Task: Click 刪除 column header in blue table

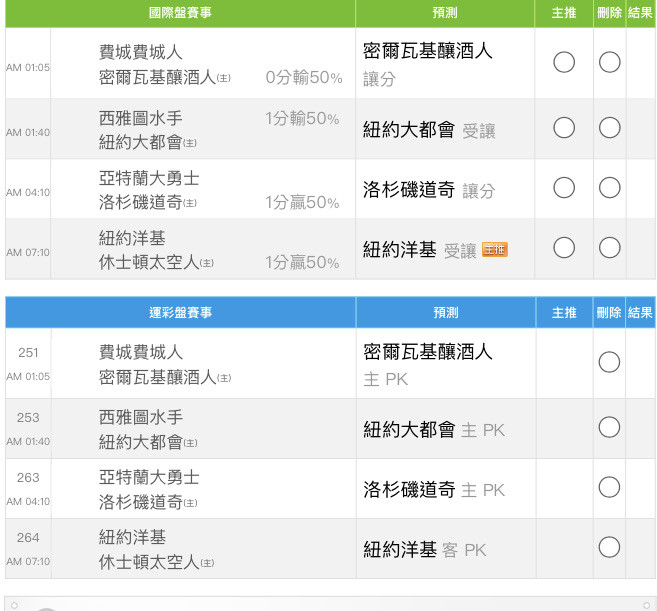Action: (609, 313)
